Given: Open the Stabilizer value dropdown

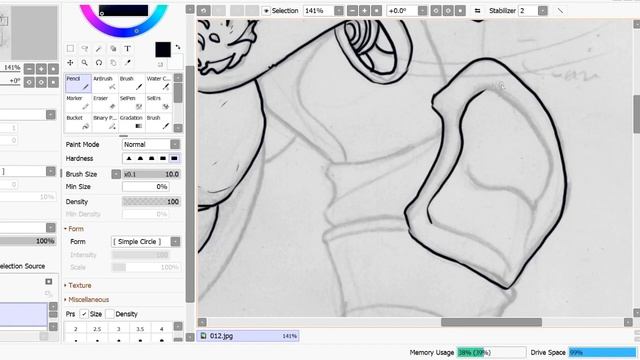Looking at the screenshot, I should 542,11.
